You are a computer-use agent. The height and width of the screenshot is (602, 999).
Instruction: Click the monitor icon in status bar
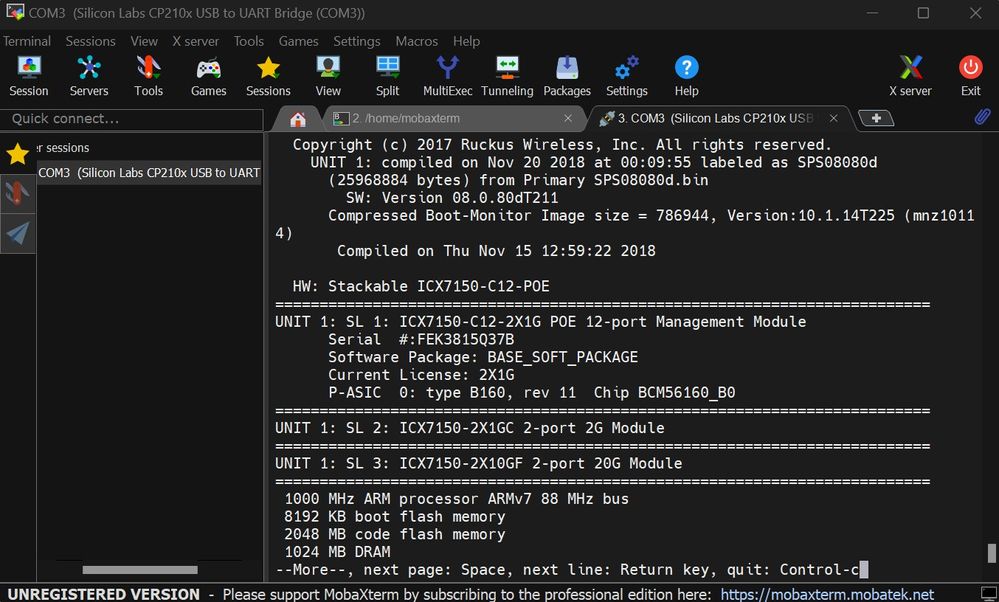click(989, 594)
